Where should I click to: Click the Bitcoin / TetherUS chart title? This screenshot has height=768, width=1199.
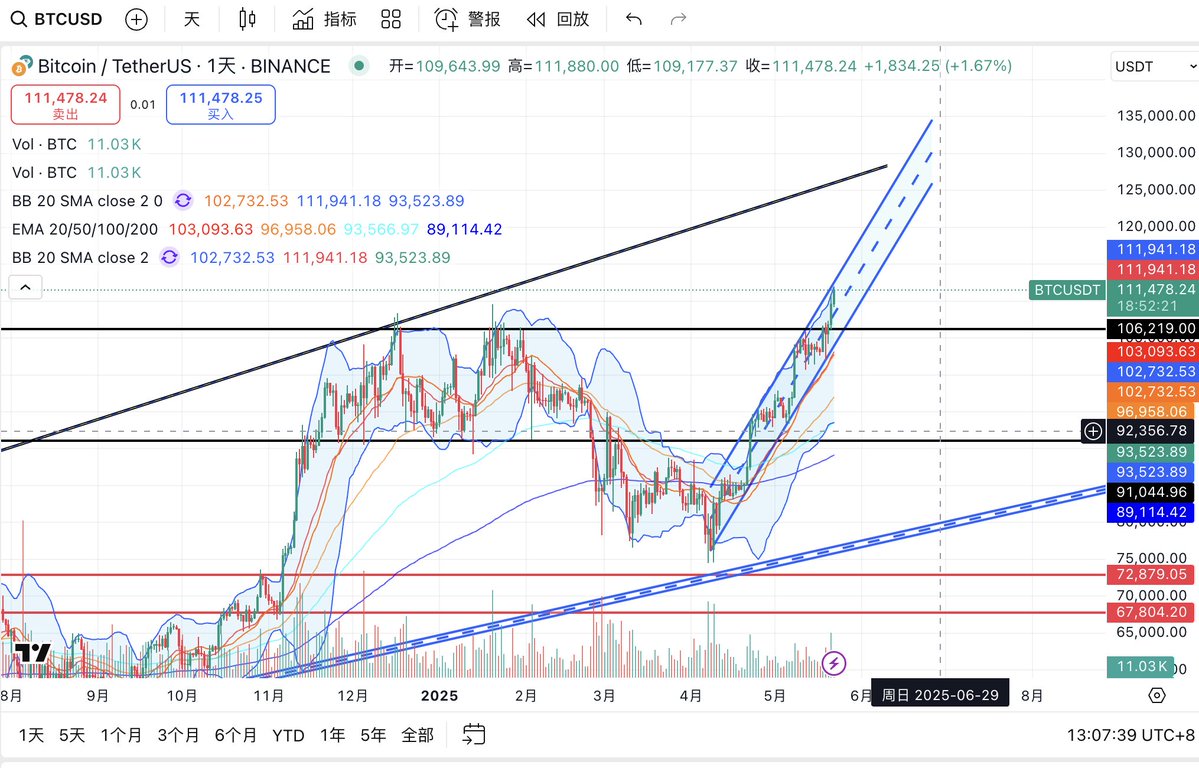point(184,67)
